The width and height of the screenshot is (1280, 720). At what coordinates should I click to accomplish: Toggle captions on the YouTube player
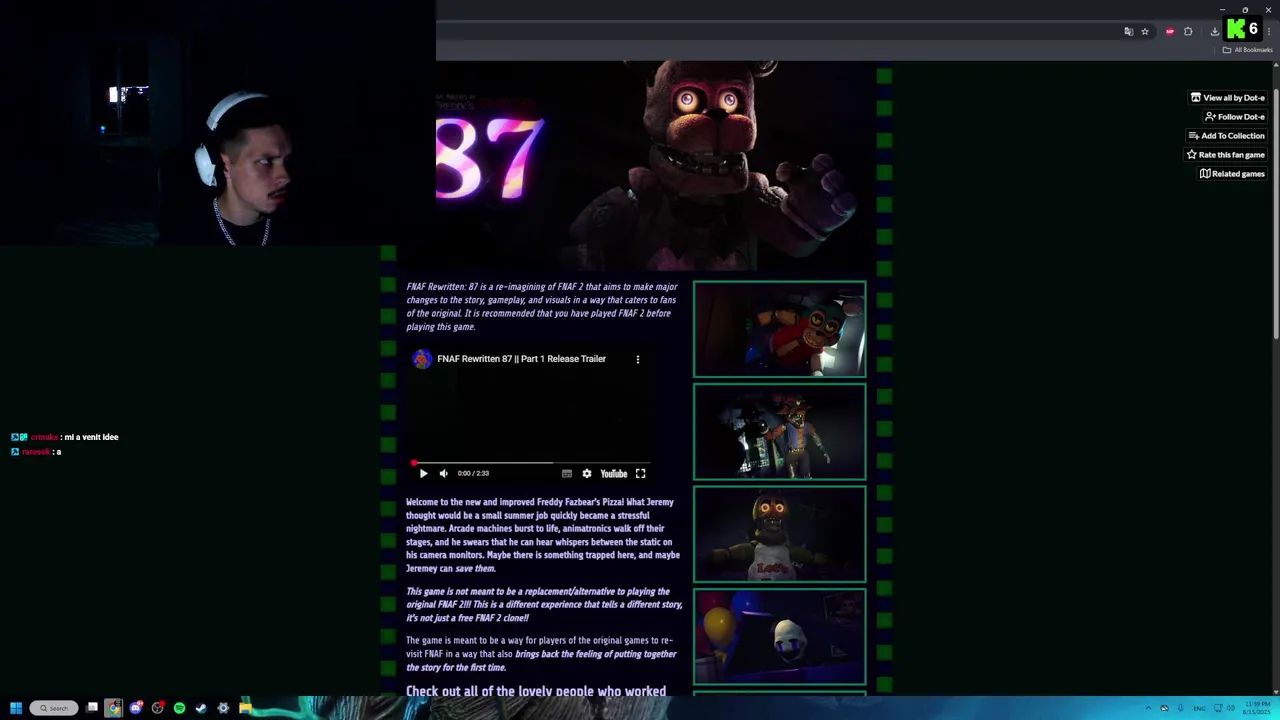click(x=567, y=474)
